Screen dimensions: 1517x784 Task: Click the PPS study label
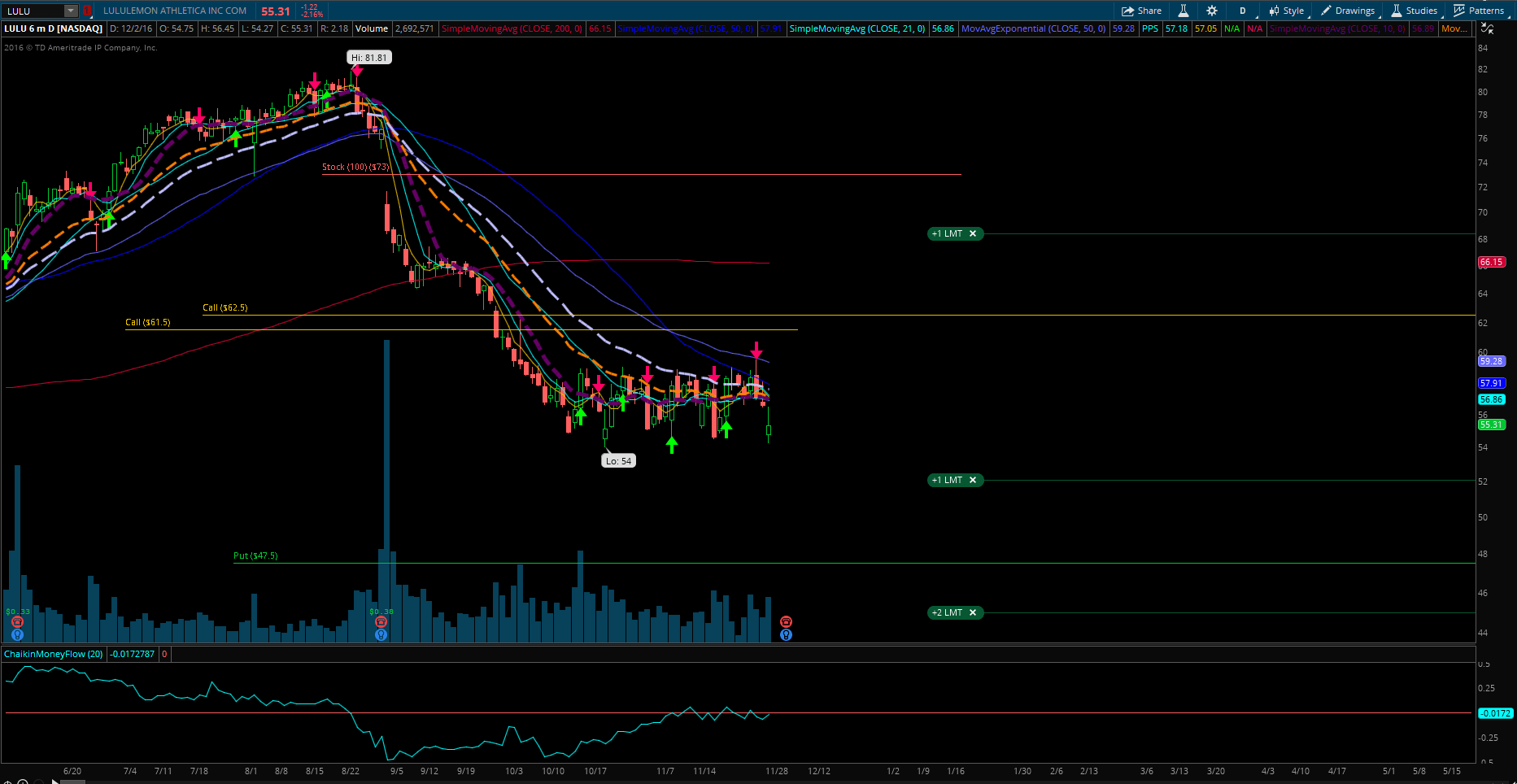tap(1150, 28)
